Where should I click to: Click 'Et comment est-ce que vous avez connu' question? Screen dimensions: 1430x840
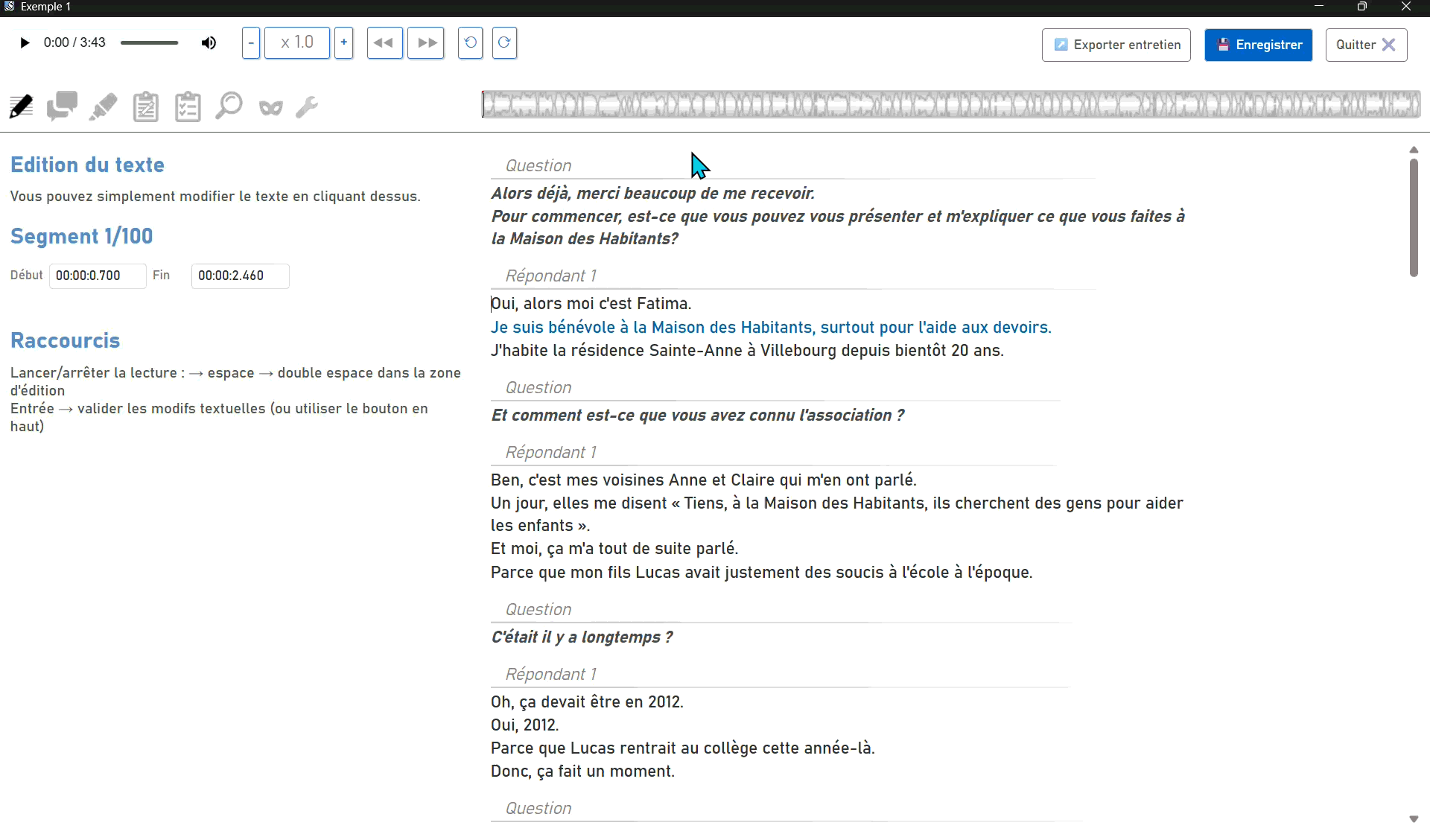pos(697,415)
